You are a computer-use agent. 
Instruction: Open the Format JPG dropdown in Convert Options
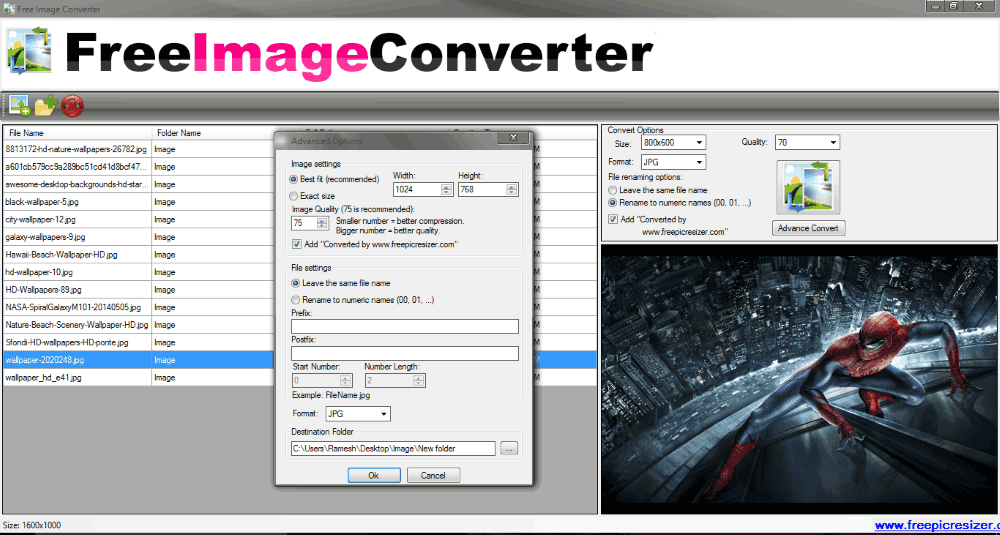click(700, 162)
